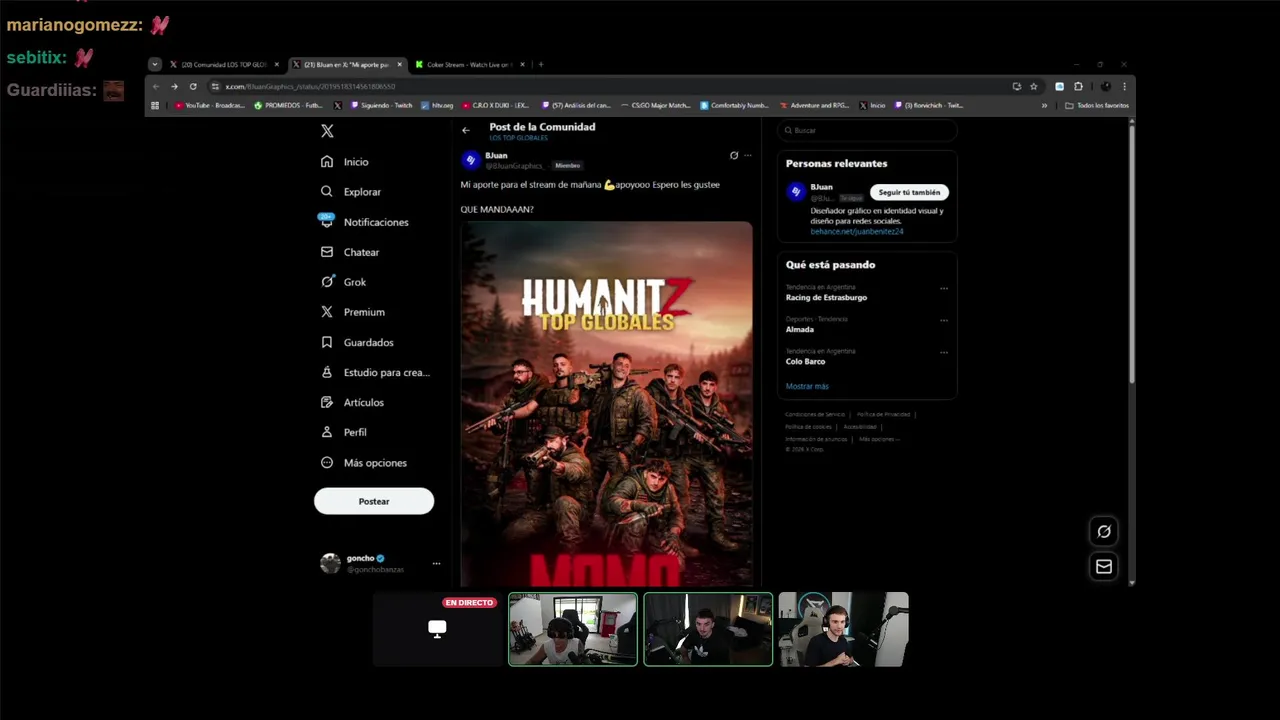Click the Postear button
The width and height of the screenshot is (1280, 720).
(374, 501)
